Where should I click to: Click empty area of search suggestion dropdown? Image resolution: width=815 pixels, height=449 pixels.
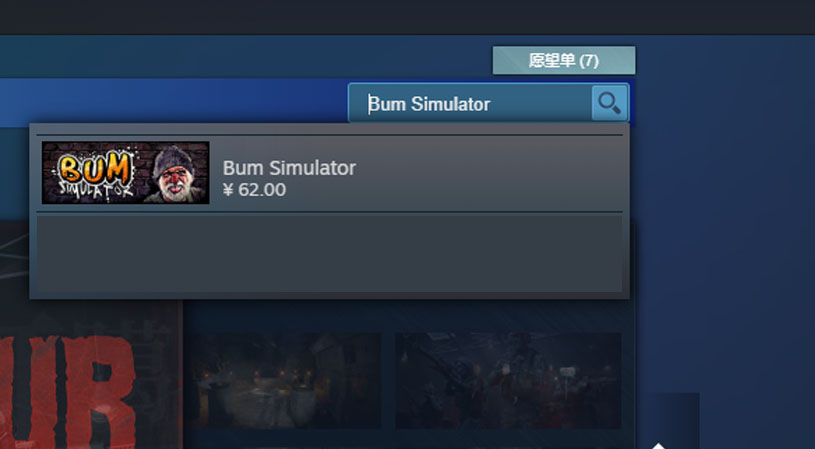tap(330, 254)
